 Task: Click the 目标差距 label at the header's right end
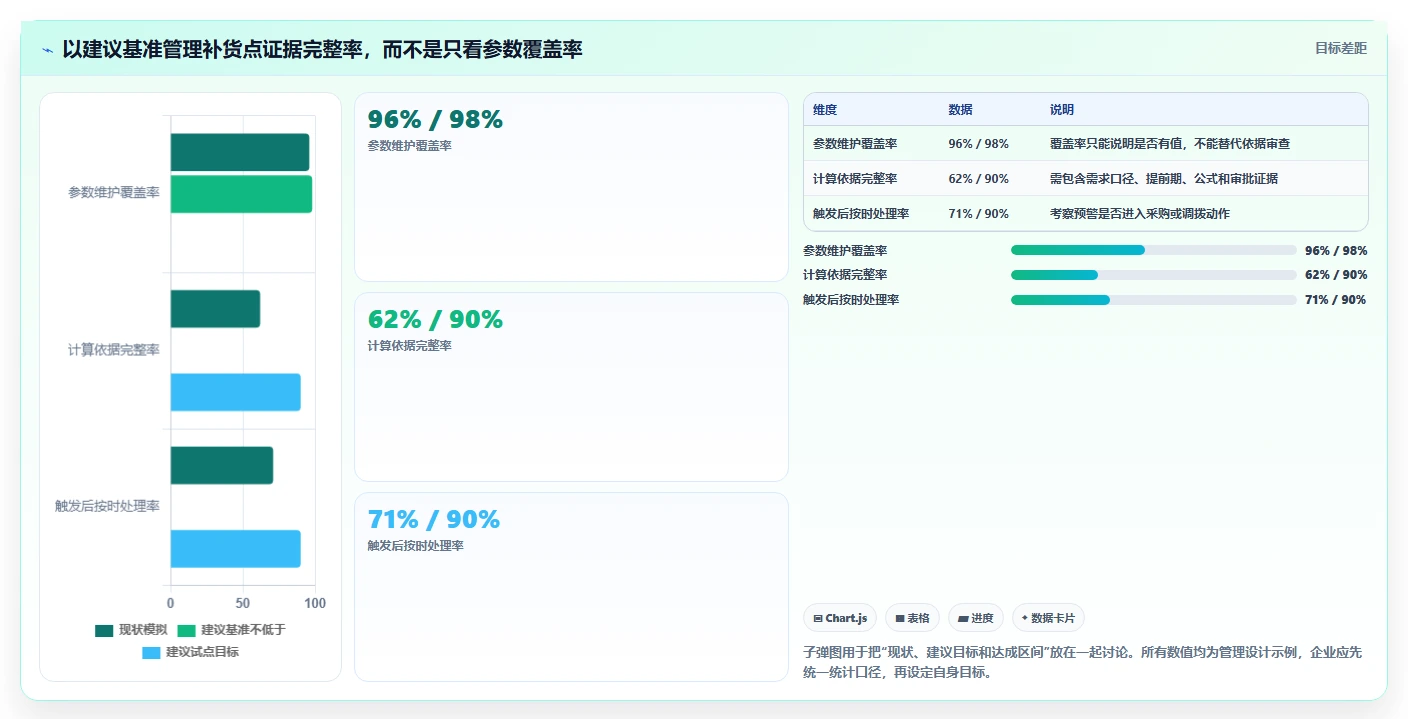pyautogui.click(x=1341, y=48)
